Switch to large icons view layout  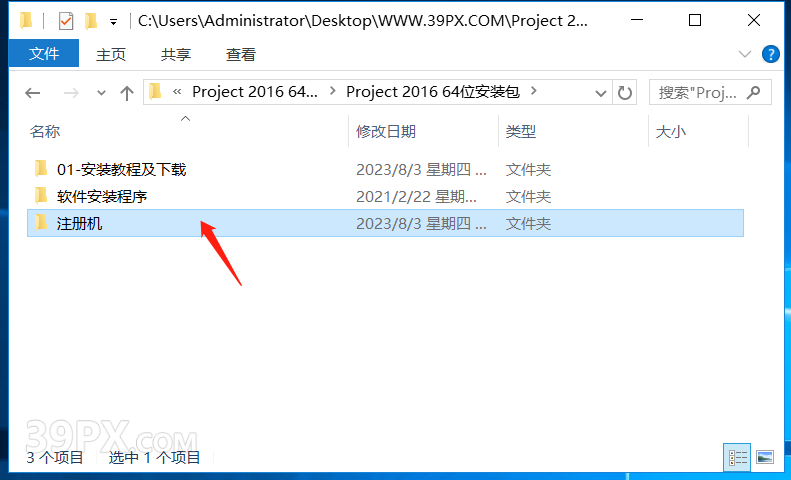[765, 457]
